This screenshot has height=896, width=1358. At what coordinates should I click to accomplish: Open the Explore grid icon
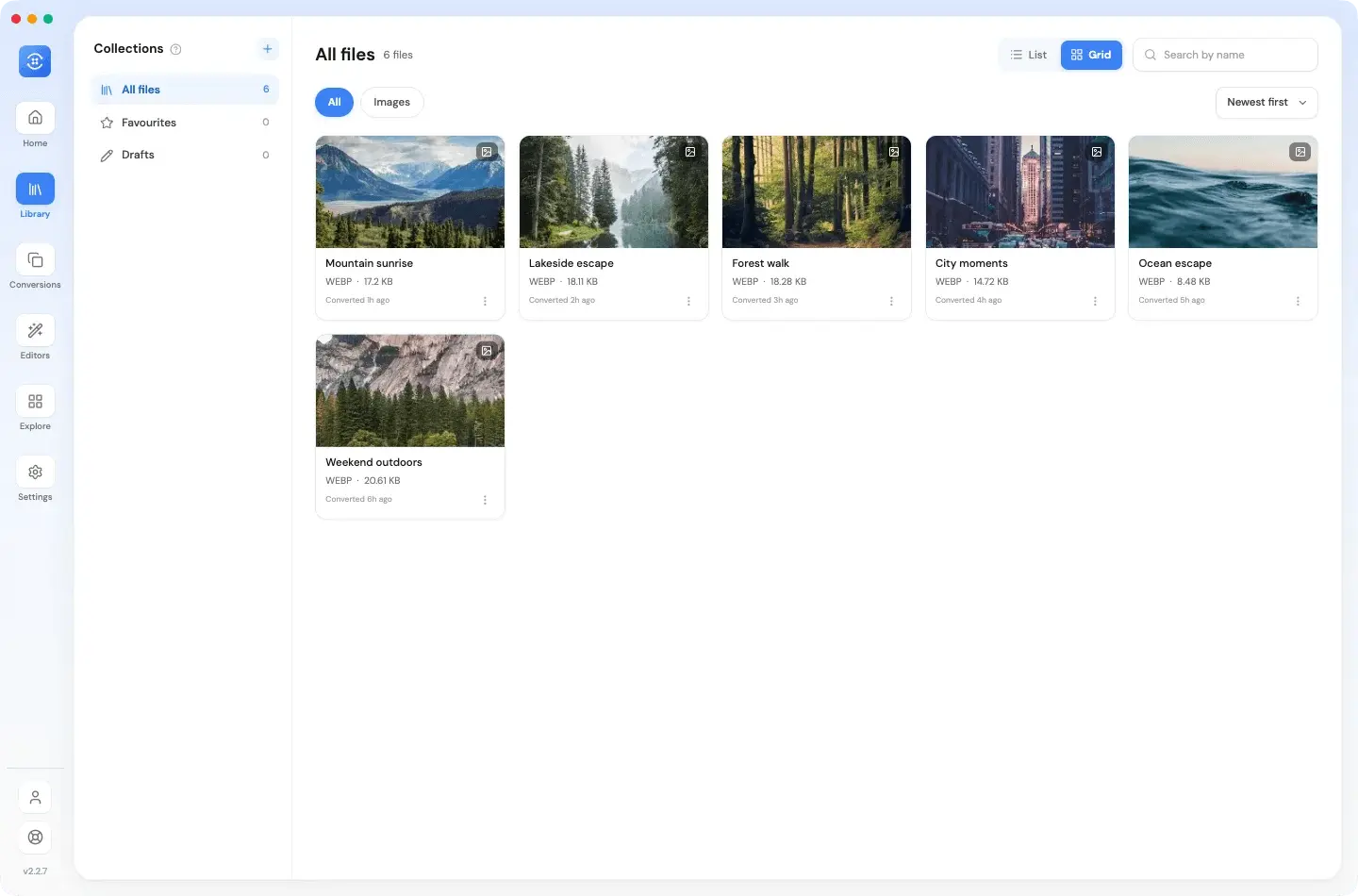coord(35,401)
